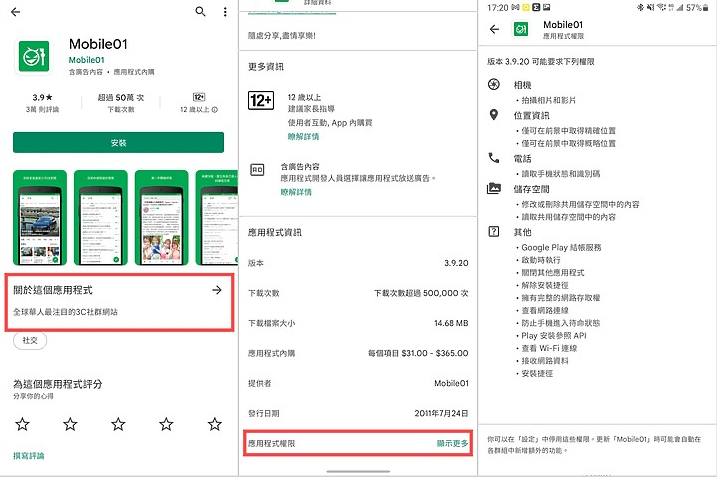This screenshot has width=717, height=477.
Task: Tap the battery 57% status bar indicator
Action: 697,7
